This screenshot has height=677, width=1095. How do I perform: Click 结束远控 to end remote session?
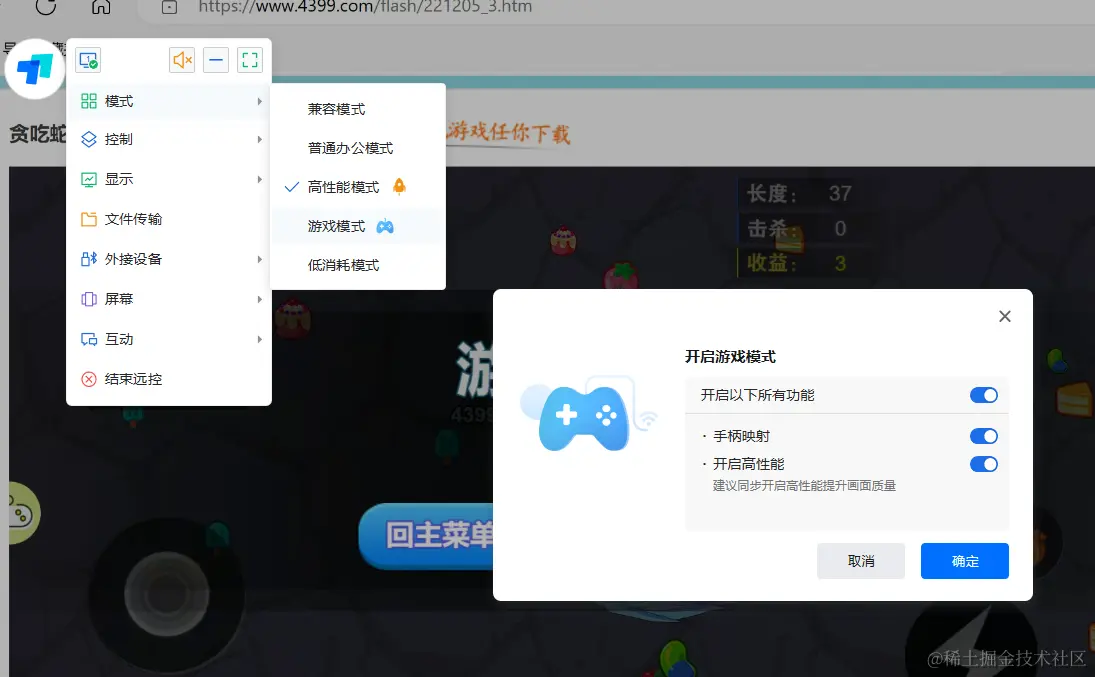(x=168, y=379)
